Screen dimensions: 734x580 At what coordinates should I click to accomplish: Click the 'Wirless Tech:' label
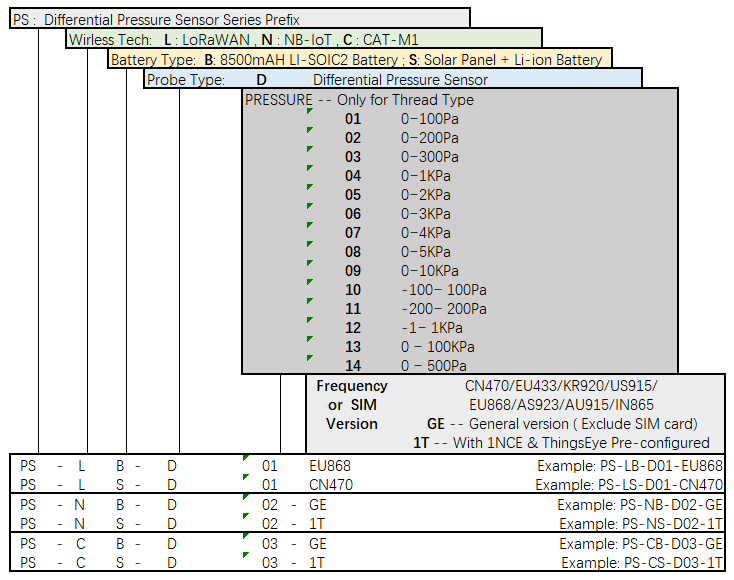[110, 40]
